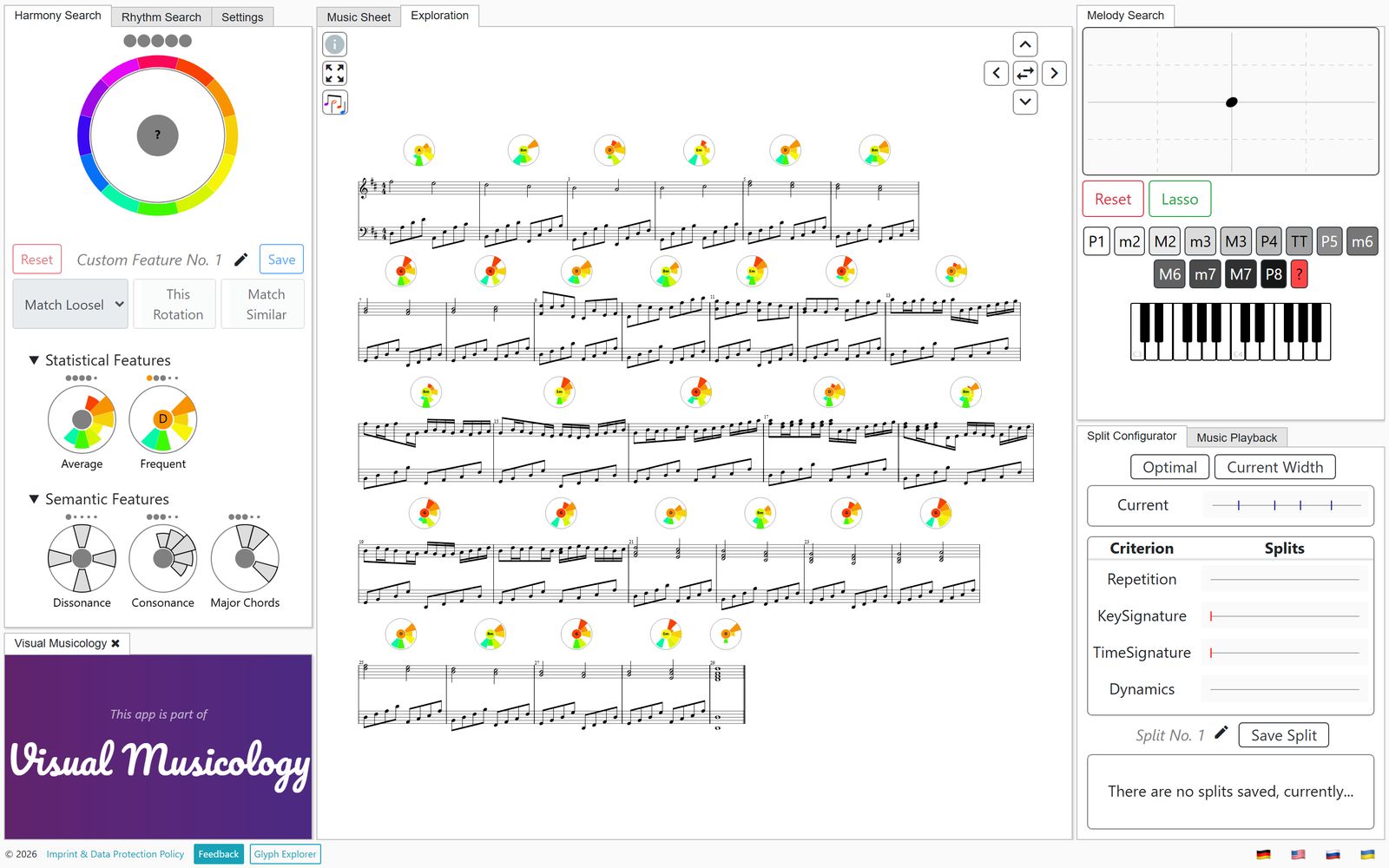The height and width of the screenshot is (868, 1389).
Task: Click the Save custom feature button
Action: pyautogui.click(x=281, y=260)
